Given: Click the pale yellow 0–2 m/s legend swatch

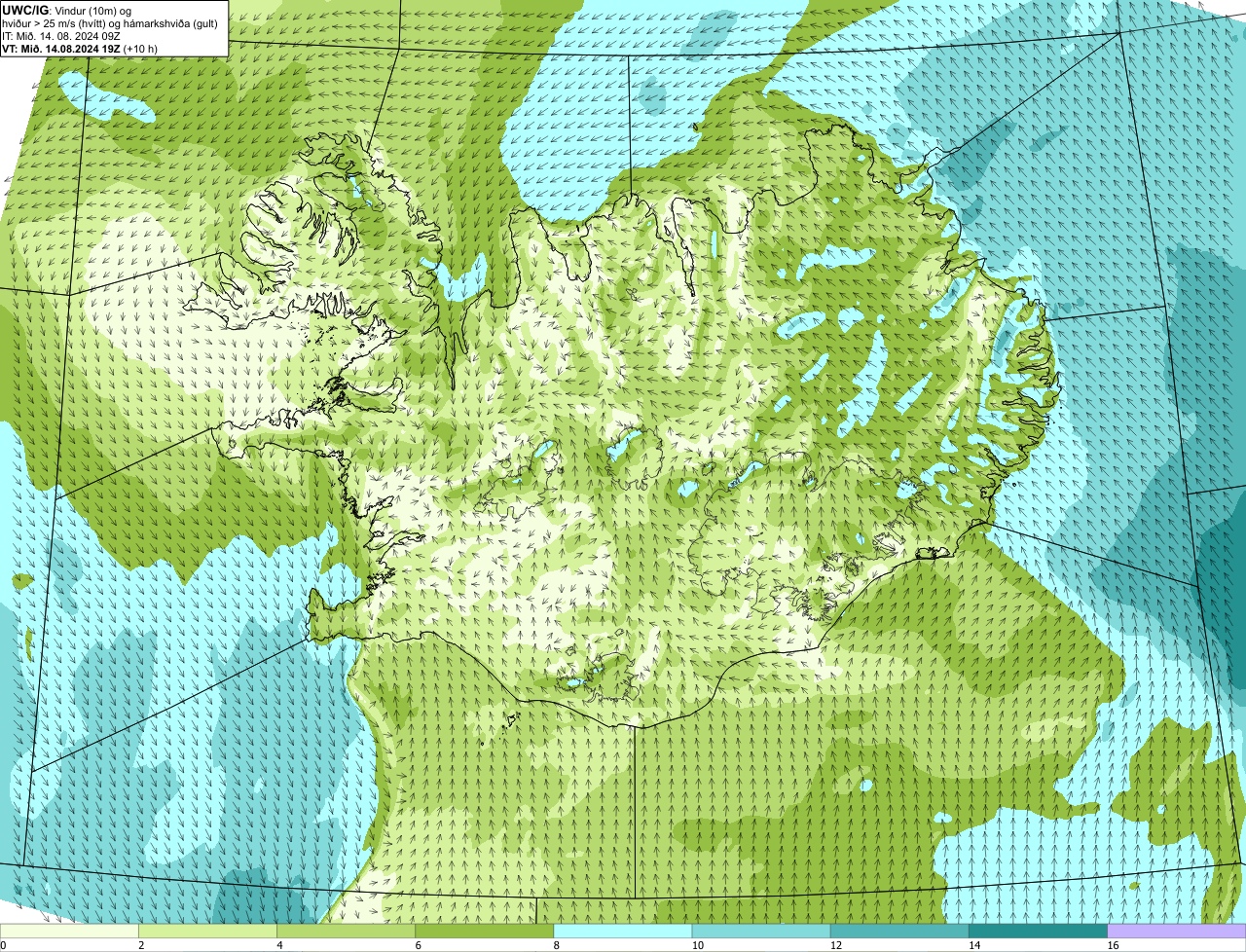Looking at the screenshot, I should pyautogui.click(x=69, y=931).
